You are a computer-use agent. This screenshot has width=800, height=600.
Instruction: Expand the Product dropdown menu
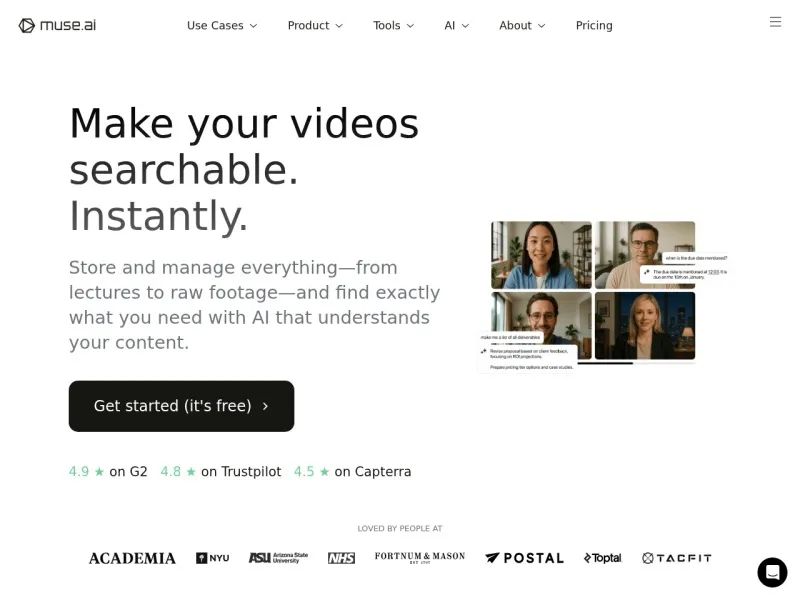click(x=315, y=25)
